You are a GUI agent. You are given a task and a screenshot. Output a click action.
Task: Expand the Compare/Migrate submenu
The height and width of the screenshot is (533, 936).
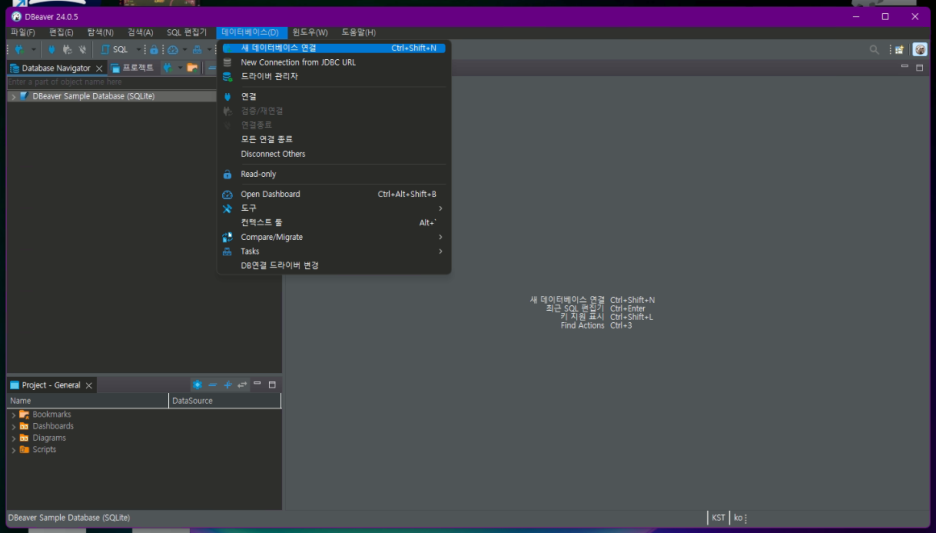(334, 237)
